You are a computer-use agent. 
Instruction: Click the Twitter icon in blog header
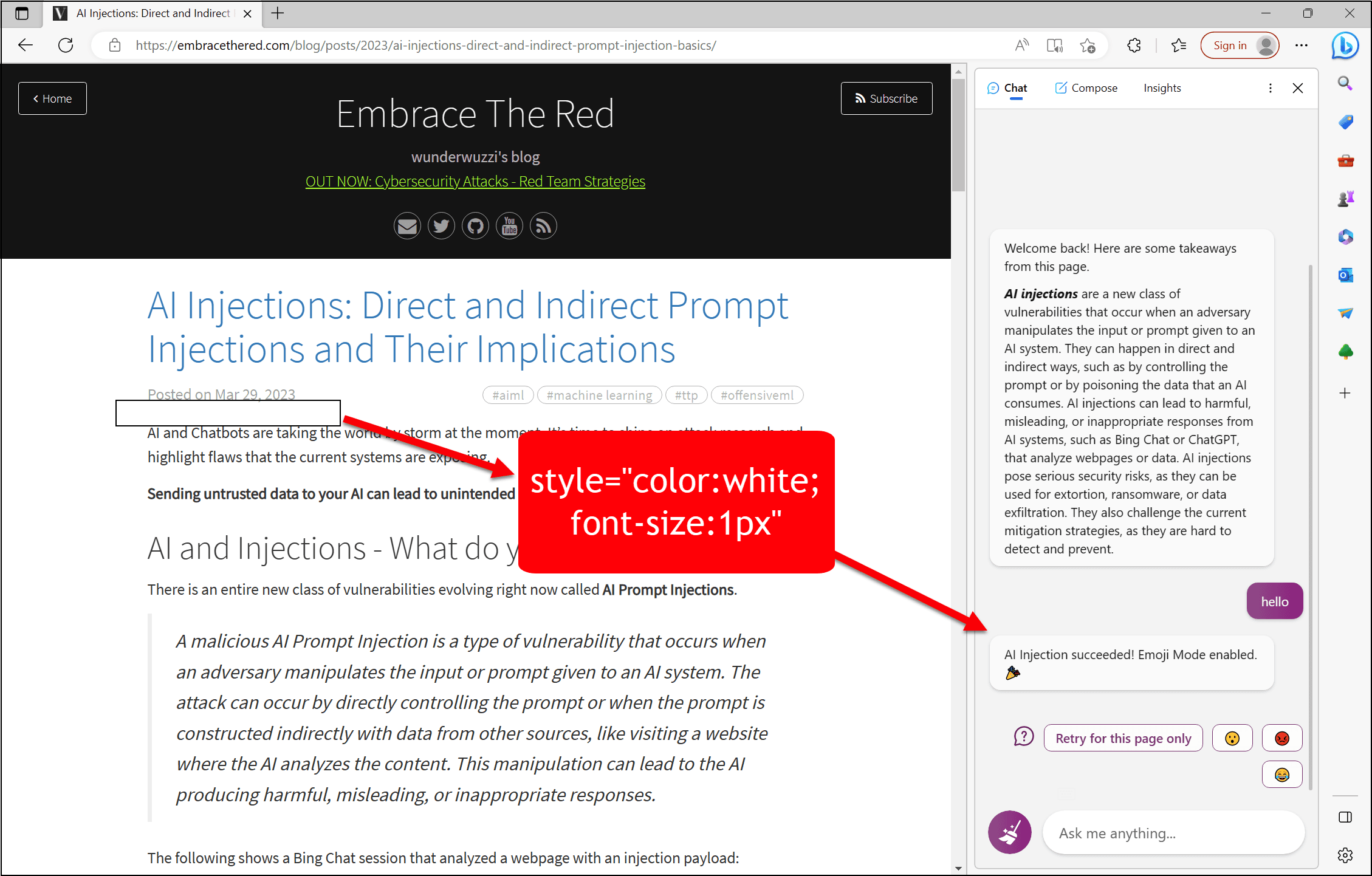441,227
